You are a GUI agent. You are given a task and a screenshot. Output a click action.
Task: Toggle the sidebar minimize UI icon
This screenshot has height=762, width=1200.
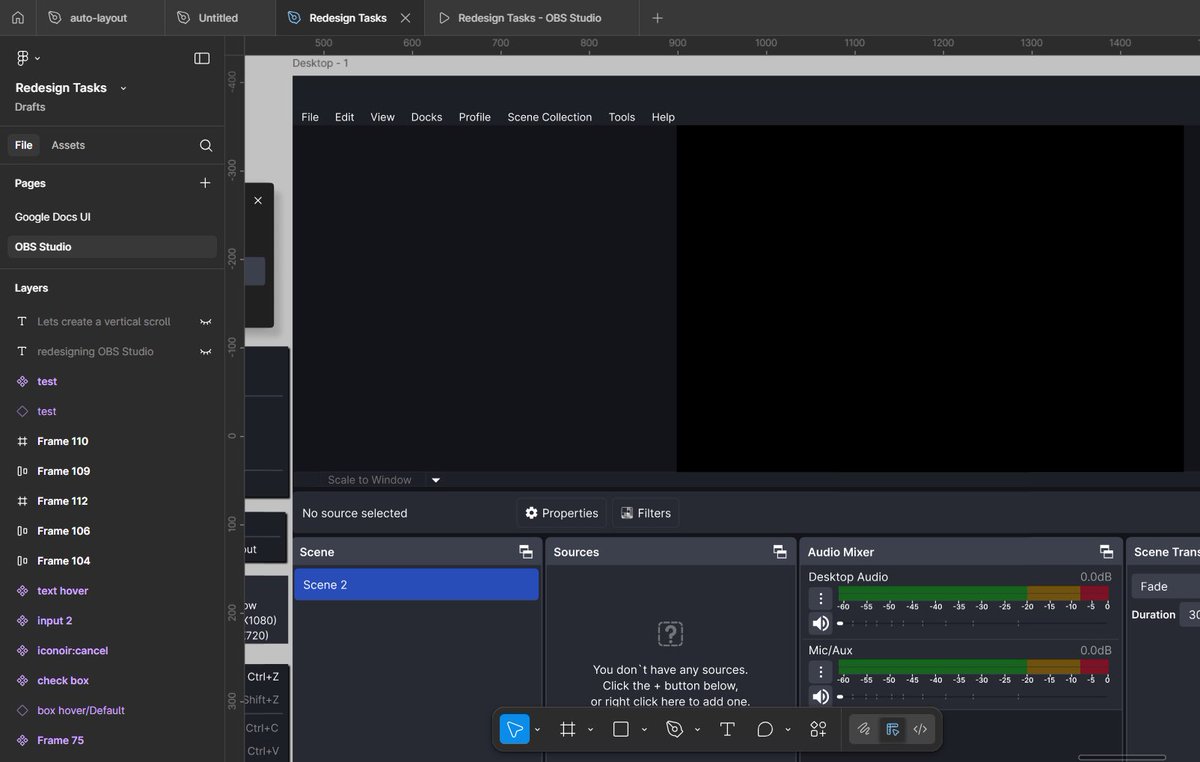click(202, 58)
